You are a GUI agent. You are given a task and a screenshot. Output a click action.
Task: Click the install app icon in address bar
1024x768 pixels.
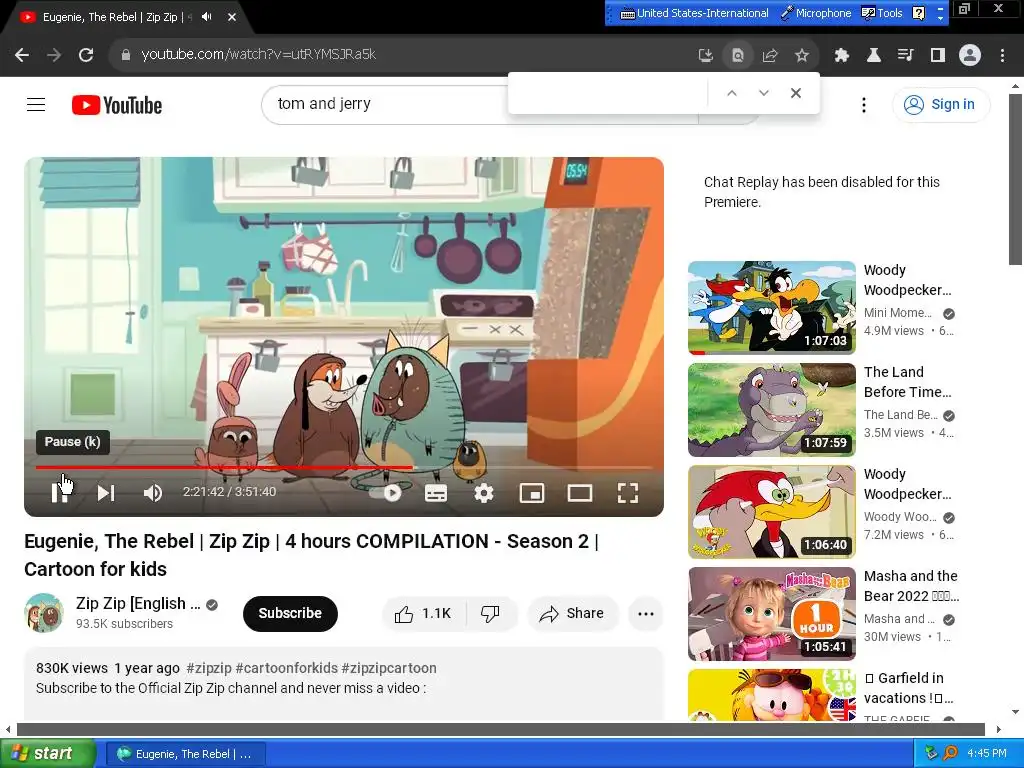tap(705, 56)
